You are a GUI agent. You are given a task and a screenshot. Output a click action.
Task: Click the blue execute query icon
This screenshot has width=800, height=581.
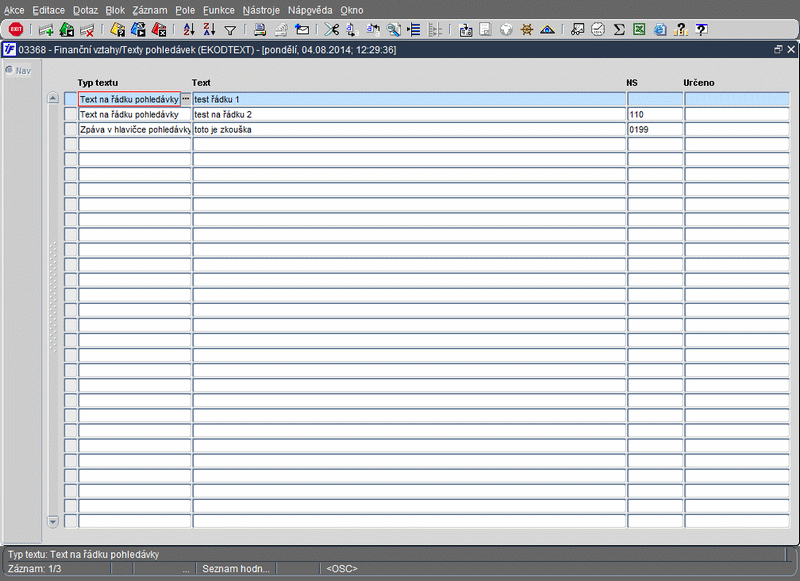[x=138, y=30]
